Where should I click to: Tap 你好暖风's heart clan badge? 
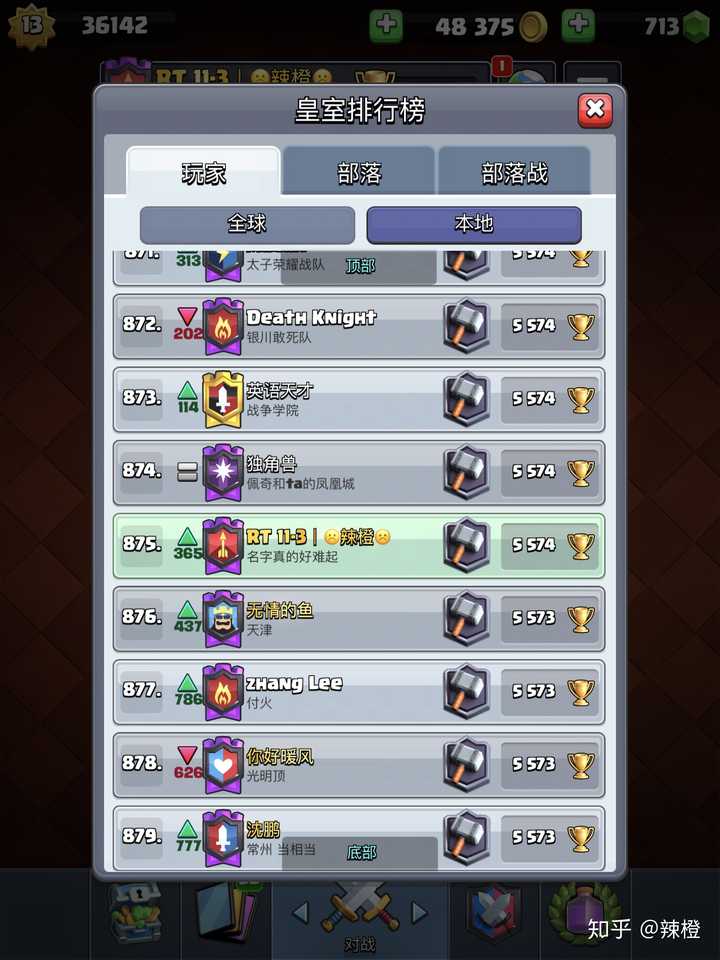click(223, 765)
